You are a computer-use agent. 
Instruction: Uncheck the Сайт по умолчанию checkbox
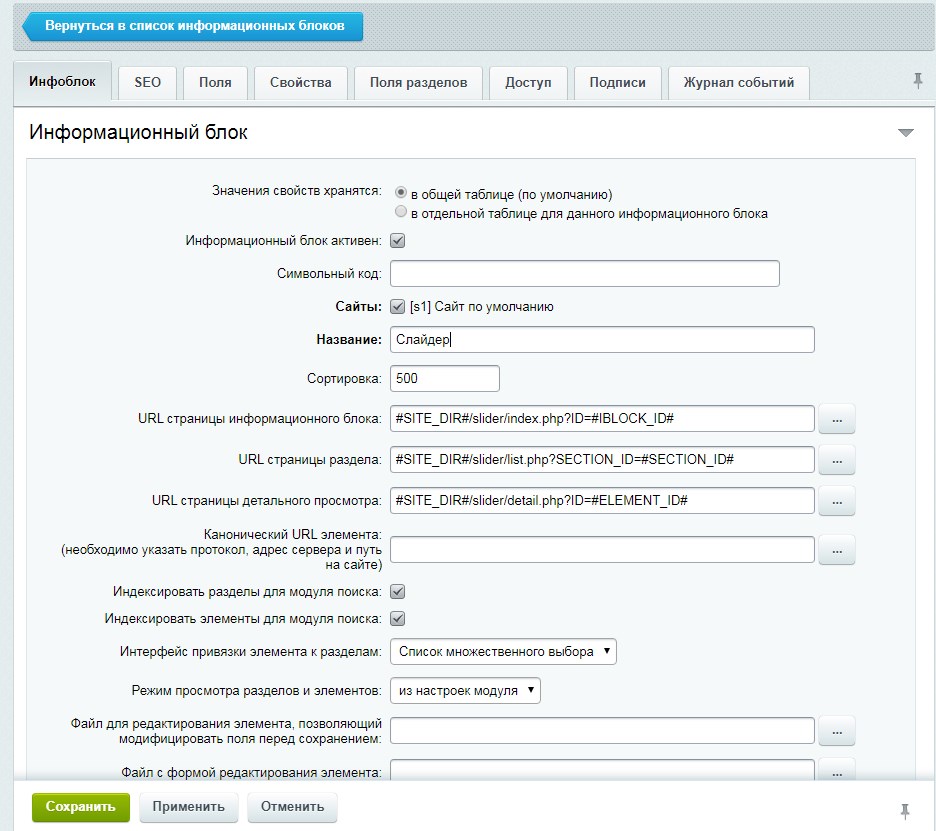coord(397,307)
